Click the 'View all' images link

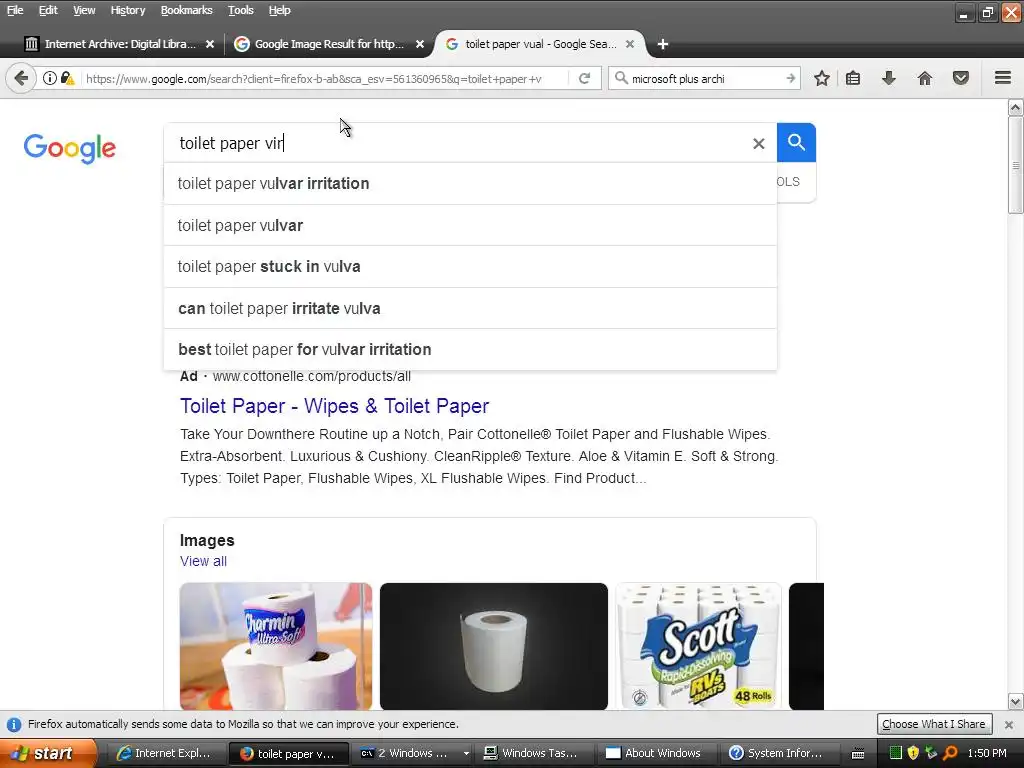[x=203, y=561]
